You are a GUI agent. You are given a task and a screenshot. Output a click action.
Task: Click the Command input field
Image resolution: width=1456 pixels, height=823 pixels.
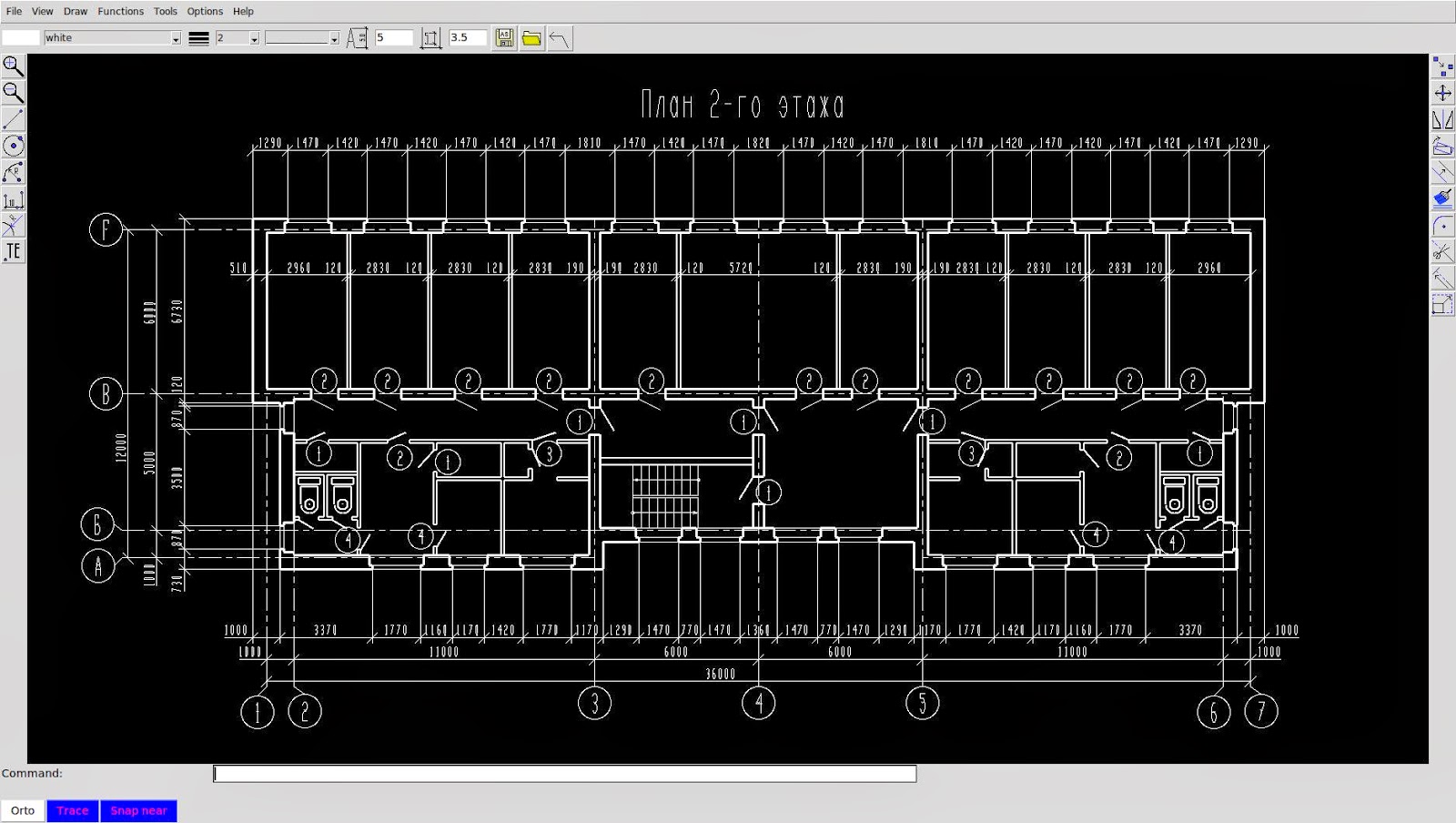[565, 774]
